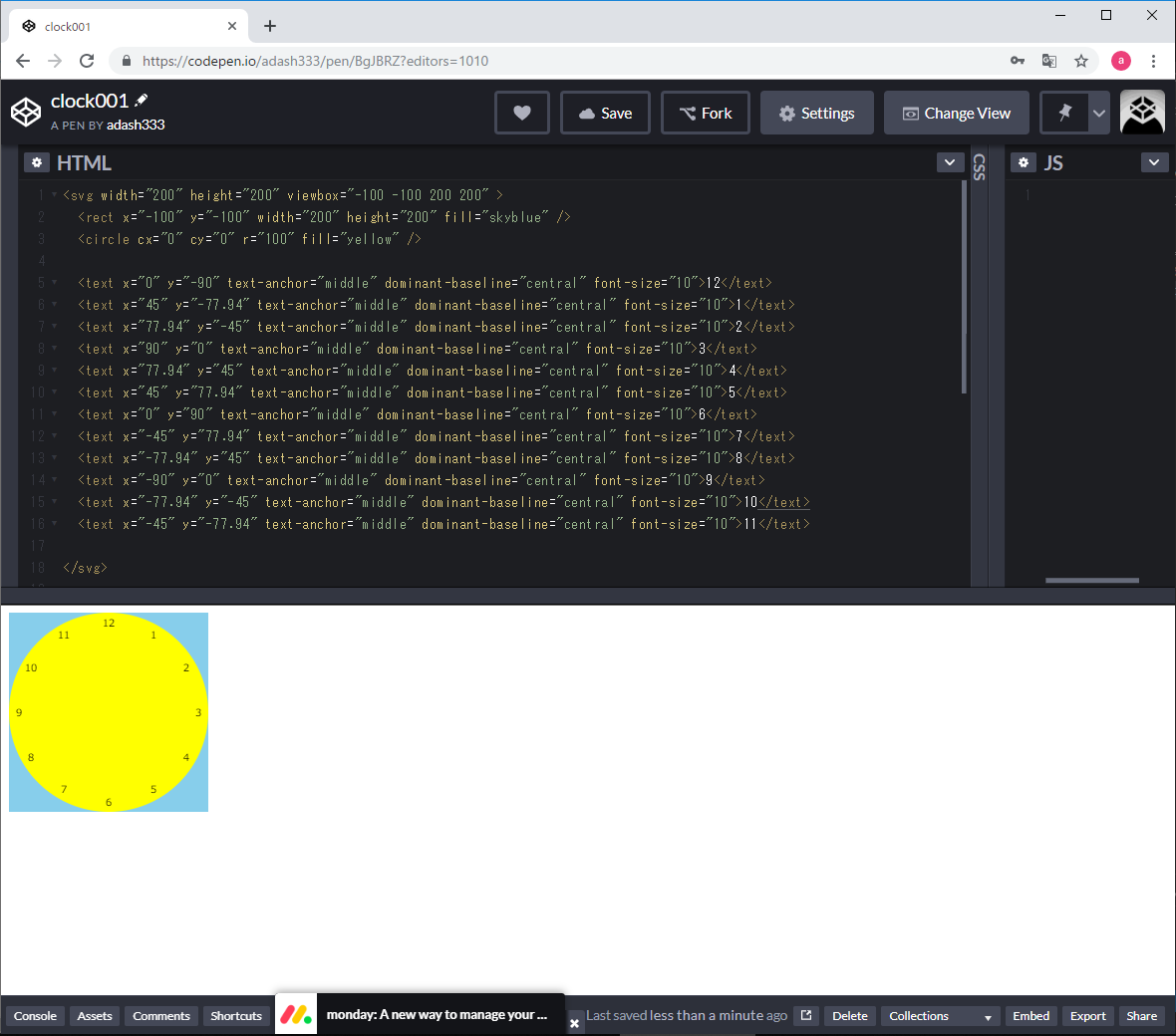Open the HTML editor settings gear

click(36, 162)
